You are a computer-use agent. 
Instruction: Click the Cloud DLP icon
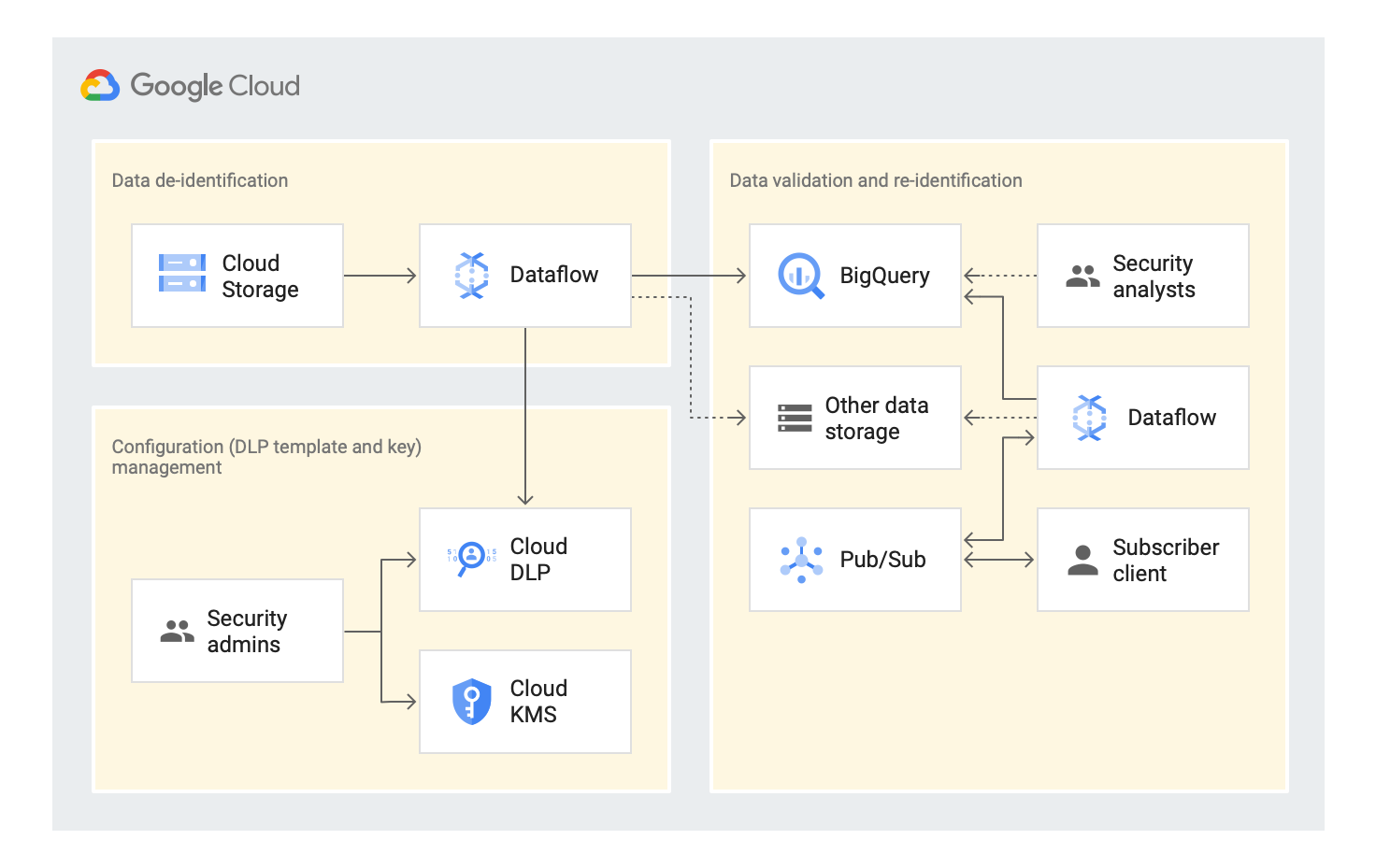pyautogui.click(x=472, y=559)
